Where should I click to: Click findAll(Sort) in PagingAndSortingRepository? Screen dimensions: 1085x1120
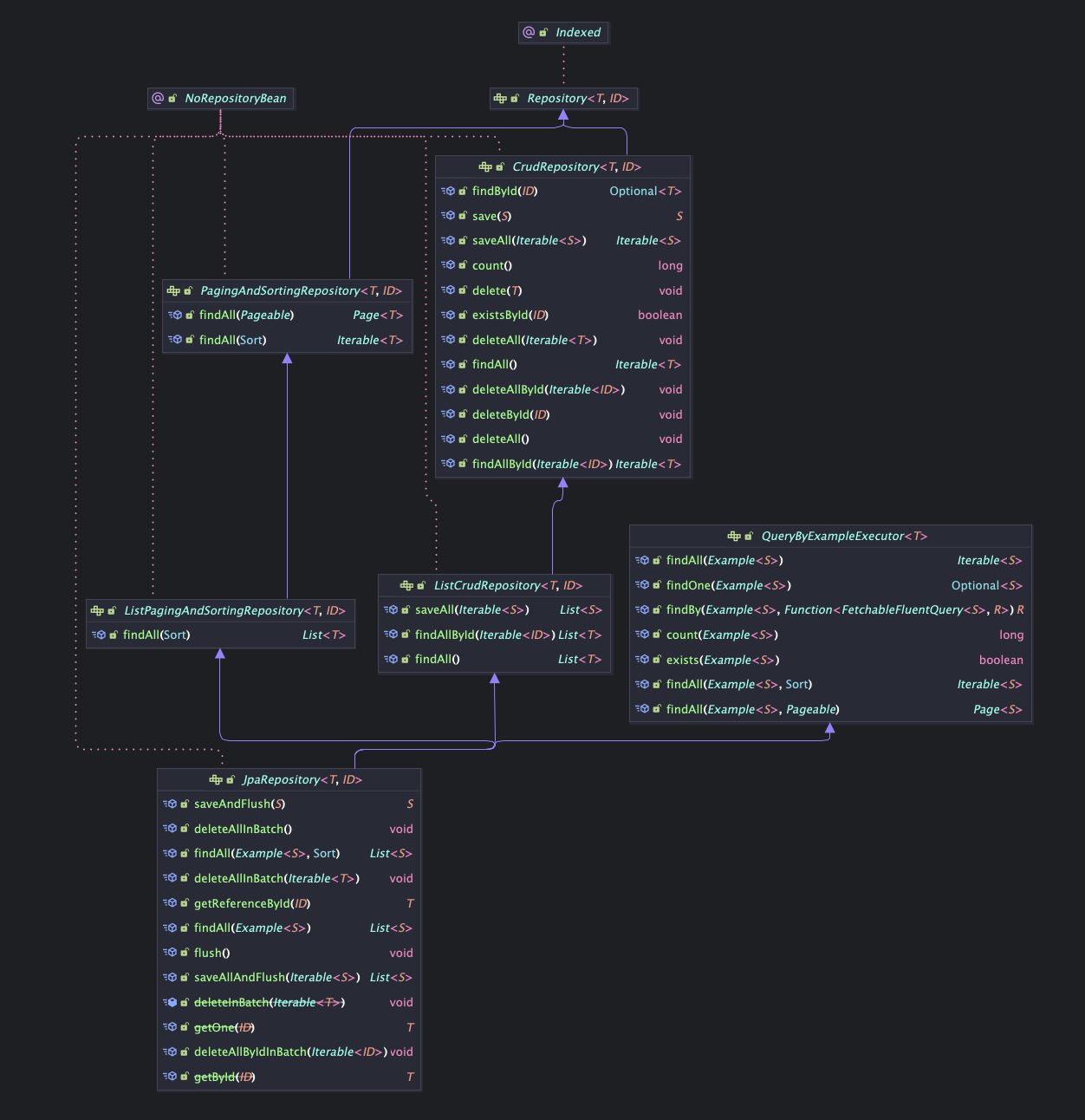tap(287, 340)
